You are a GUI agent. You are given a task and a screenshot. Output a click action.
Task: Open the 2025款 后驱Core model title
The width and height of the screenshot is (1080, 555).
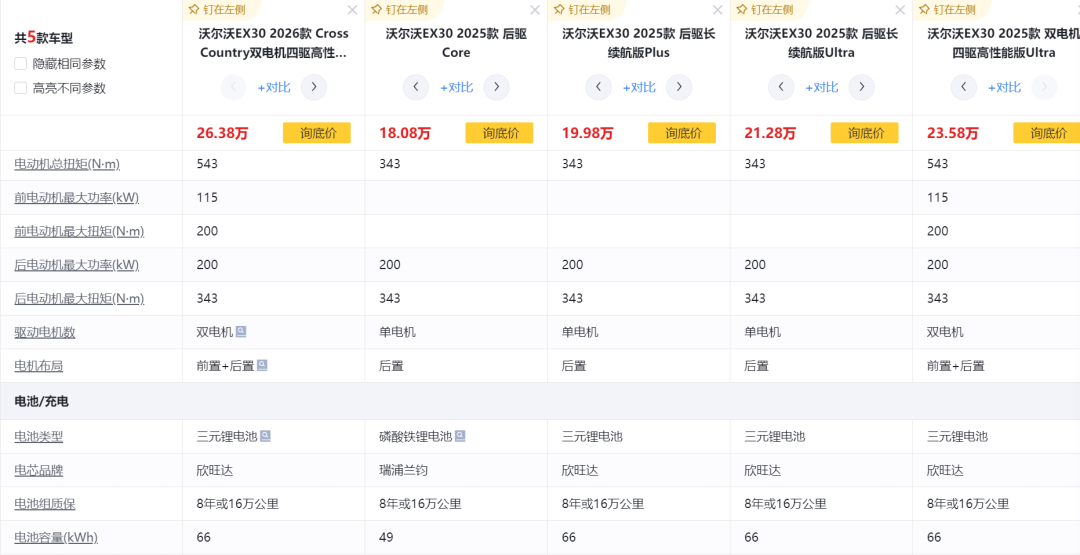tap(456, 43)
